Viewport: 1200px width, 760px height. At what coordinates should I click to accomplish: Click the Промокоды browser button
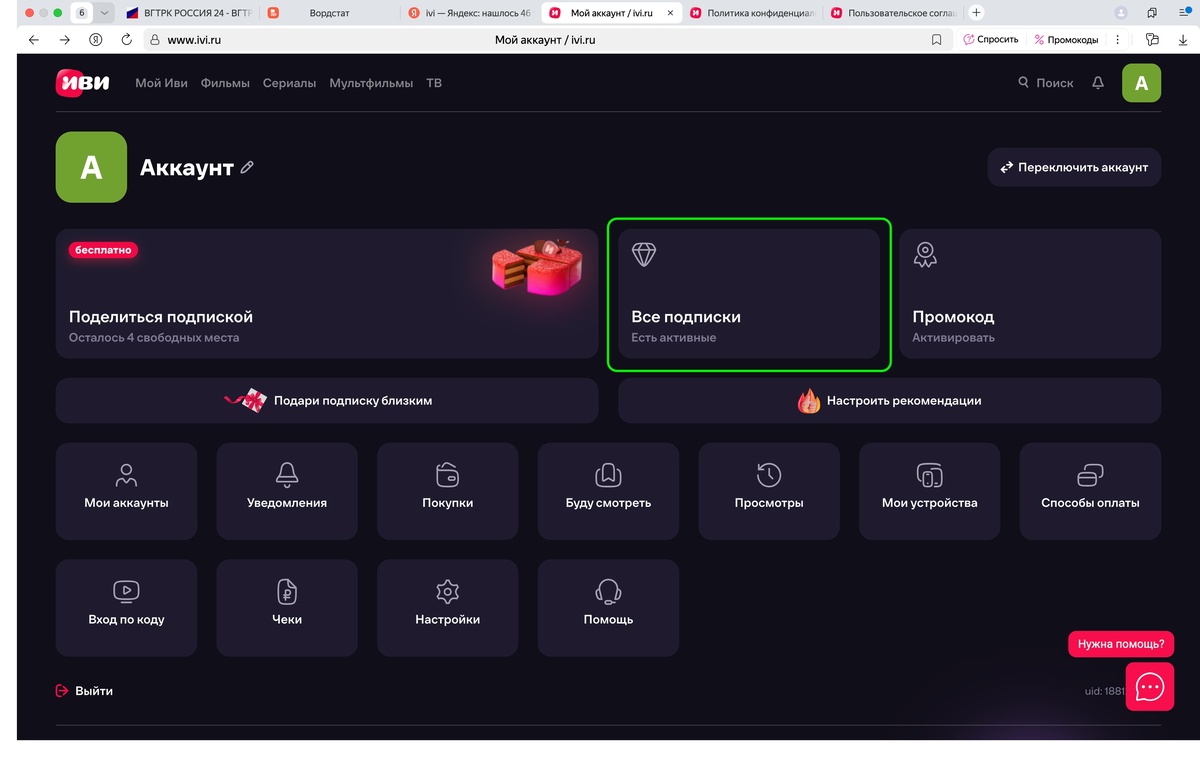coord(1067,40)
